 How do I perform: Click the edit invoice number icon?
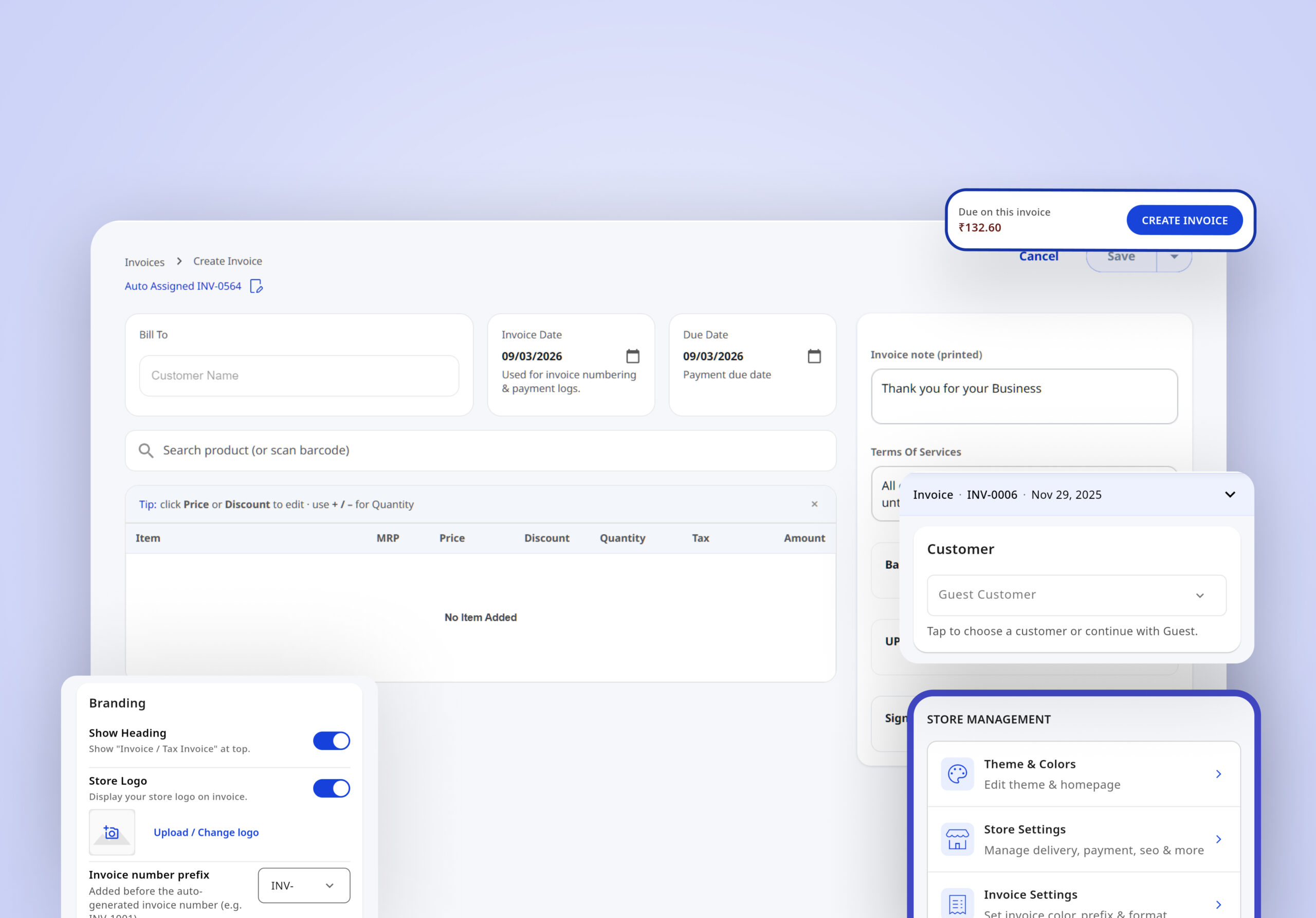click(256, 286)
